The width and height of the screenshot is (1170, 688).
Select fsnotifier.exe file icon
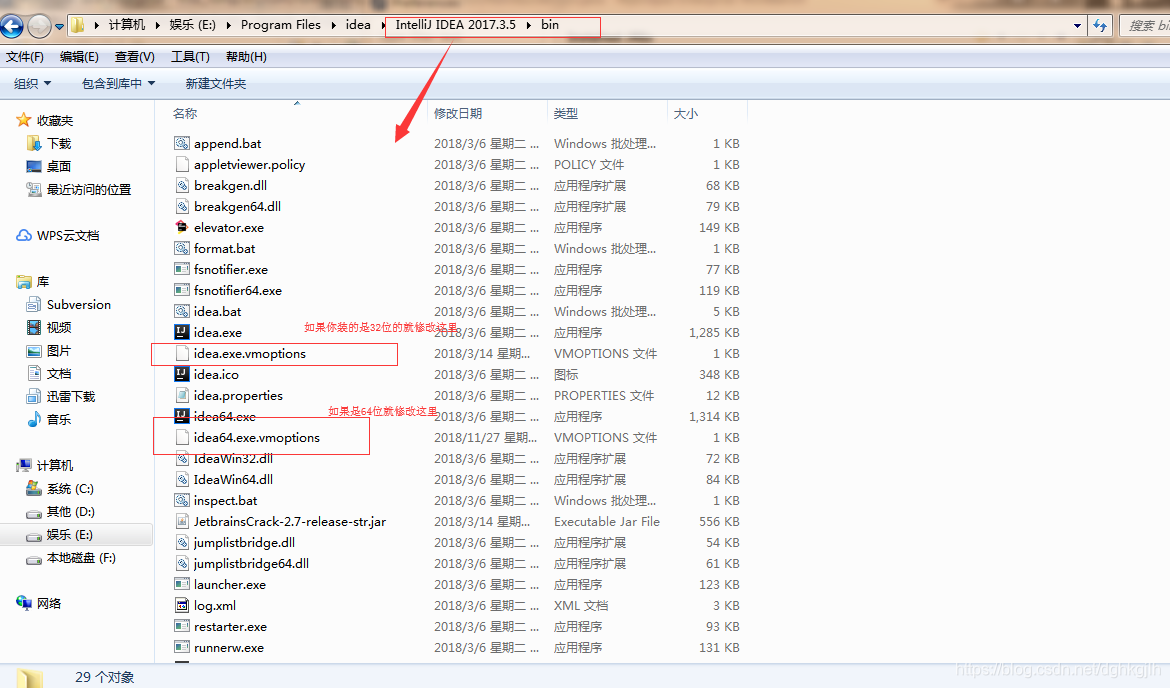(182, 269)
